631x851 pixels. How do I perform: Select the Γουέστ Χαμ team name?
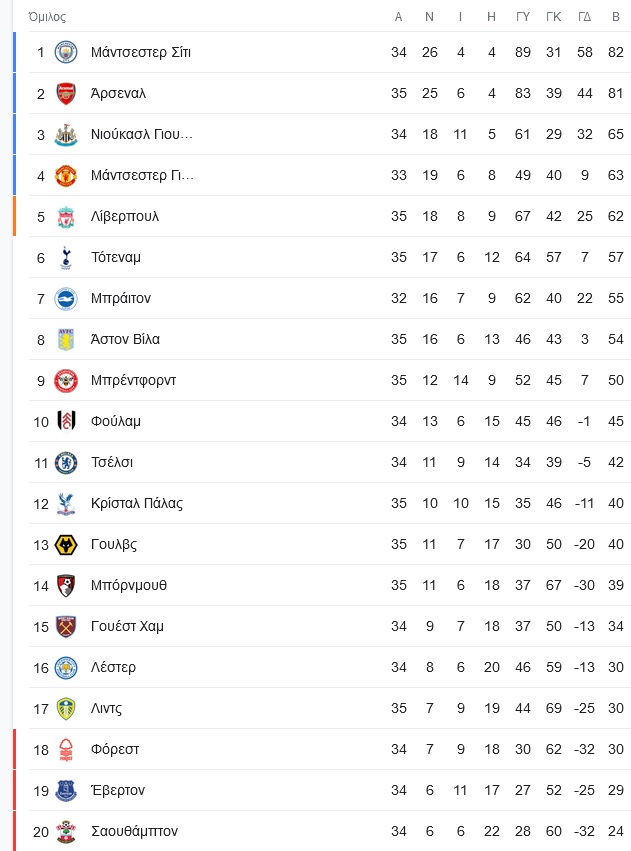127,626
